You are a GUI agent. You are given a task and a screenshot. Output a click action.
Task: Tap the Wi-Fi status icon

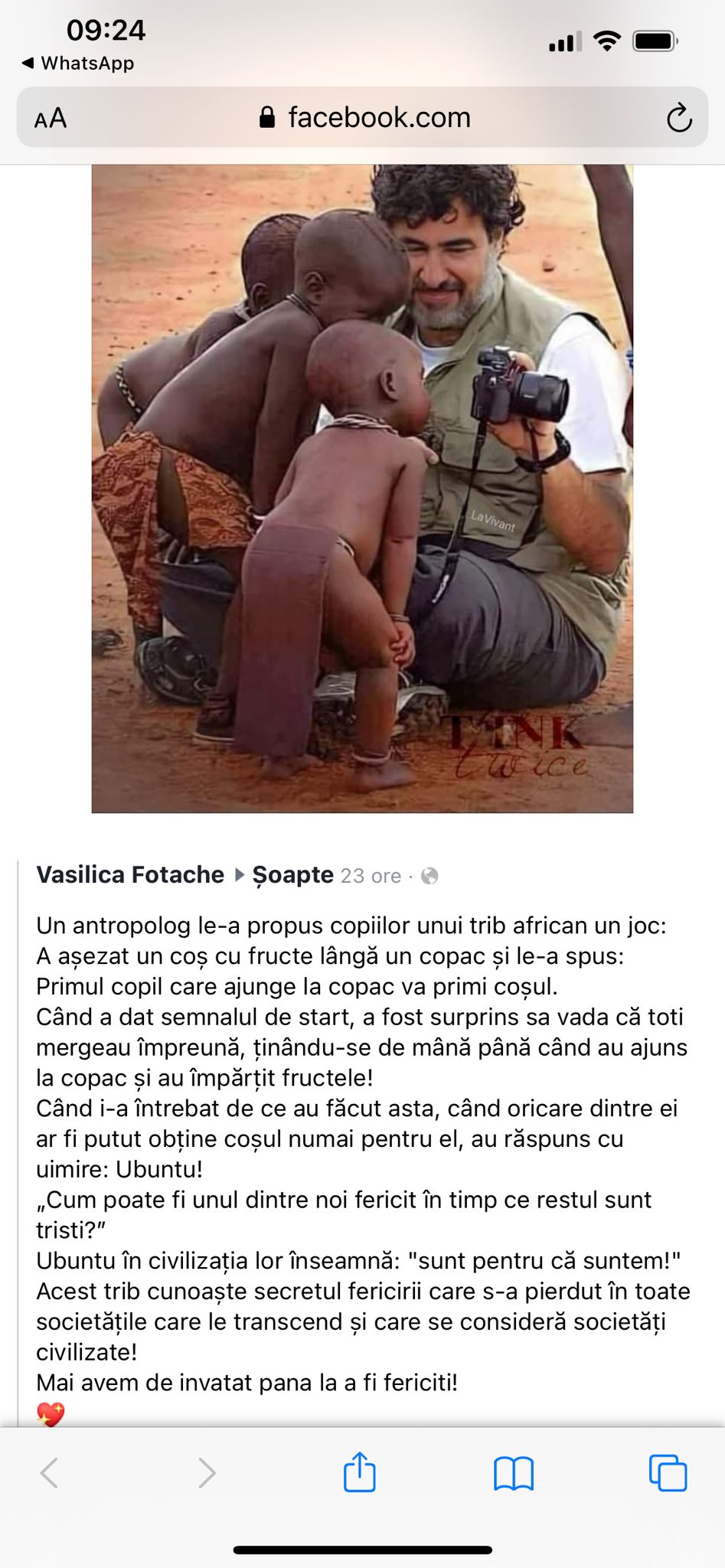(x=607, y=41)
